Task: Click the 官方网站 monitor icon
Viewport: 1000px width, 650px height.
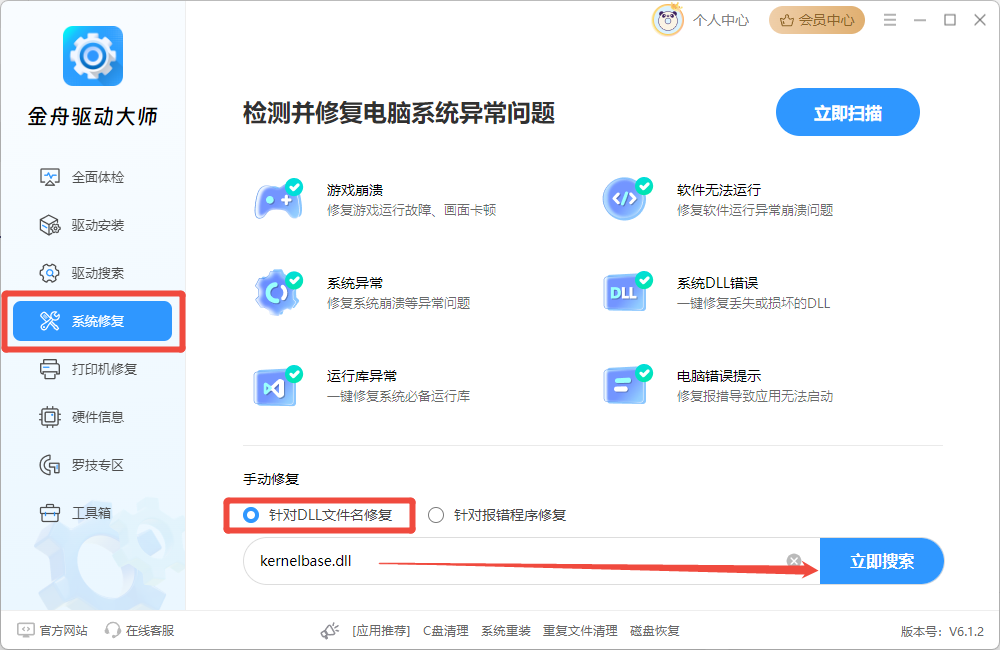Action: coord(26,630)
